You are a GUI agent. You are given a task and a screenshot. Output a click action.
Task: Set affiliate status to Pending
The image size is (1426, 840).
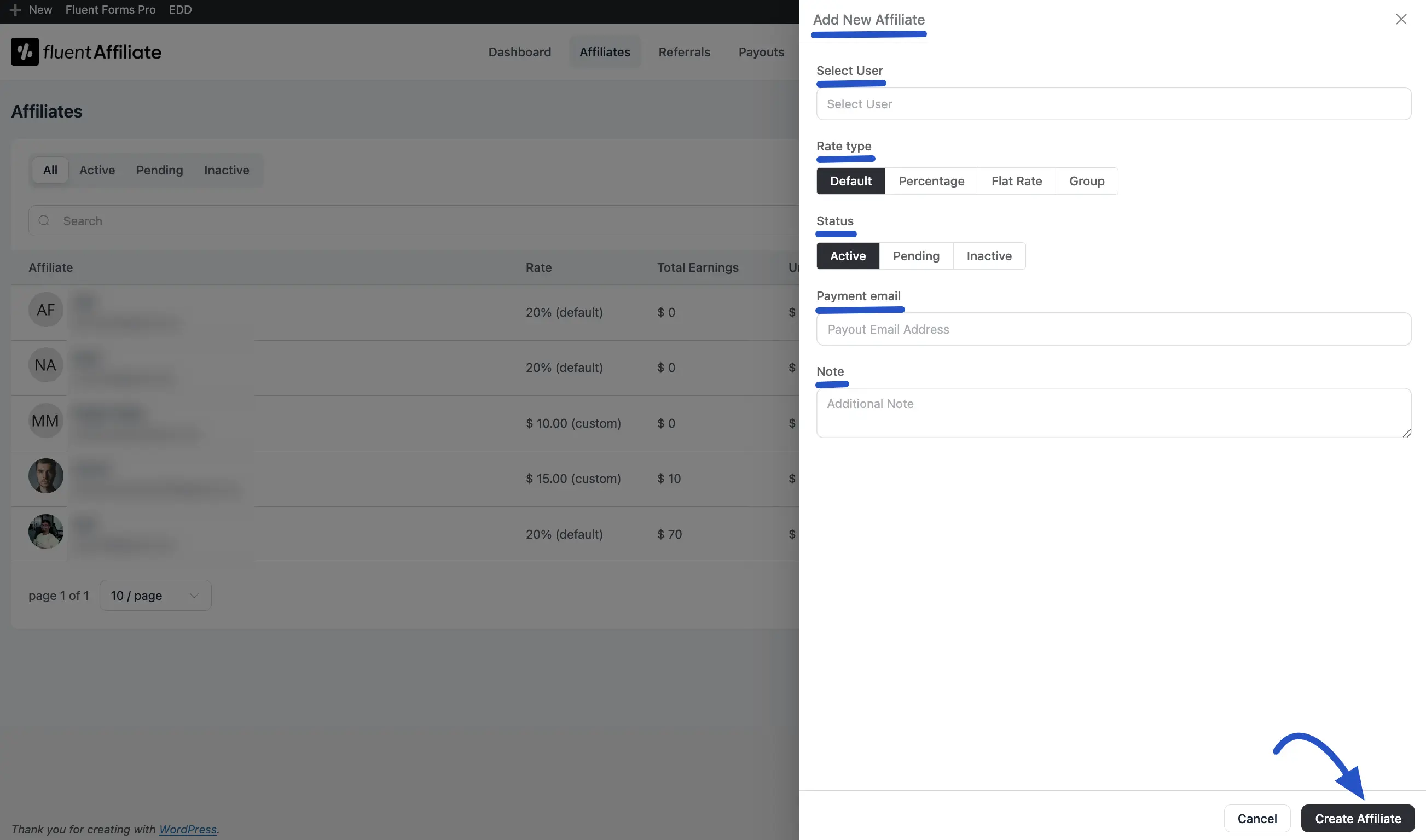click(x=916, y=256)
